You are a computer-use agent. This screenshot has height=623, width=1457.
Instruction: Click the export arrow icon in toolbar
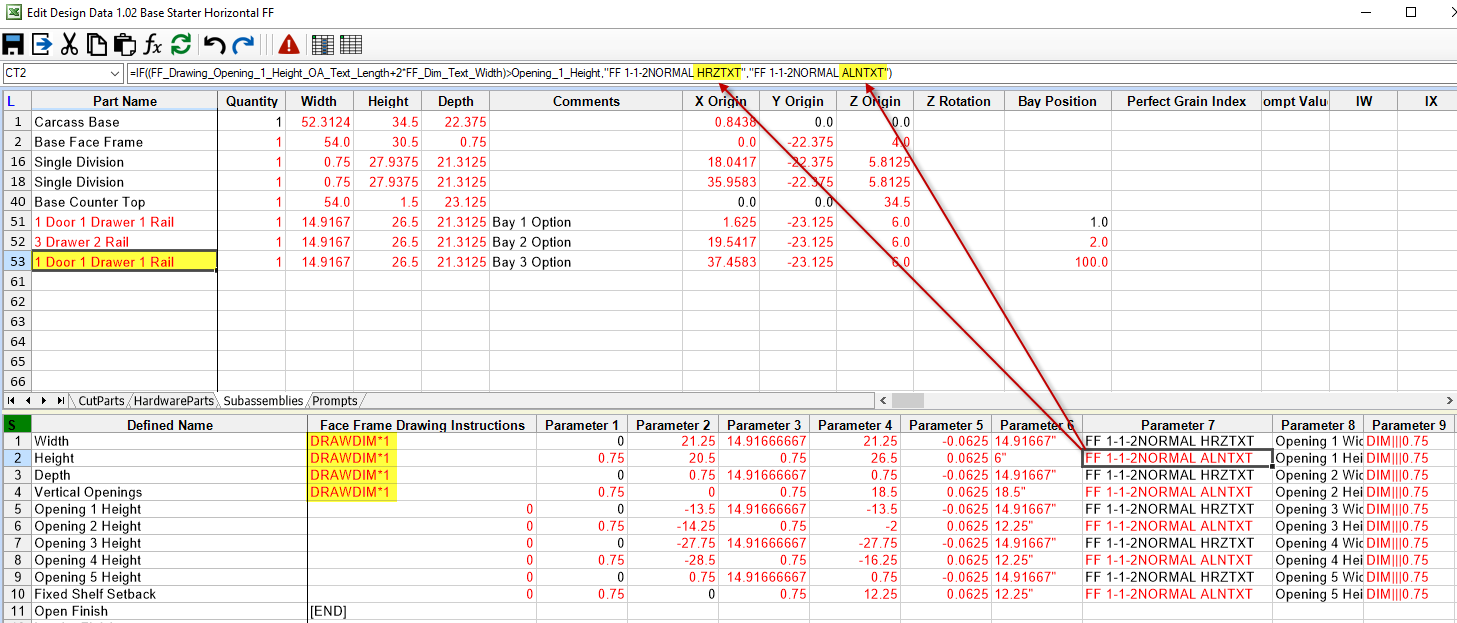42,44
